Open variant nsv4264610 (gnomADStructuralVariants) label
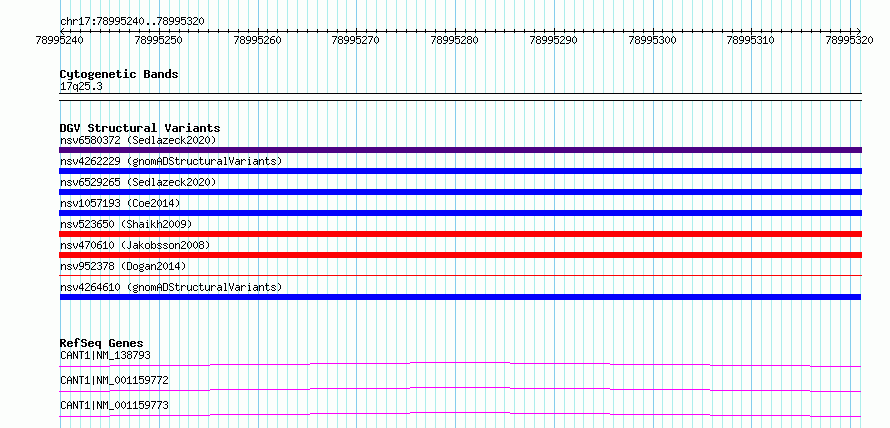This screenshot has width=890, height=428. click(x=171, y=287)
